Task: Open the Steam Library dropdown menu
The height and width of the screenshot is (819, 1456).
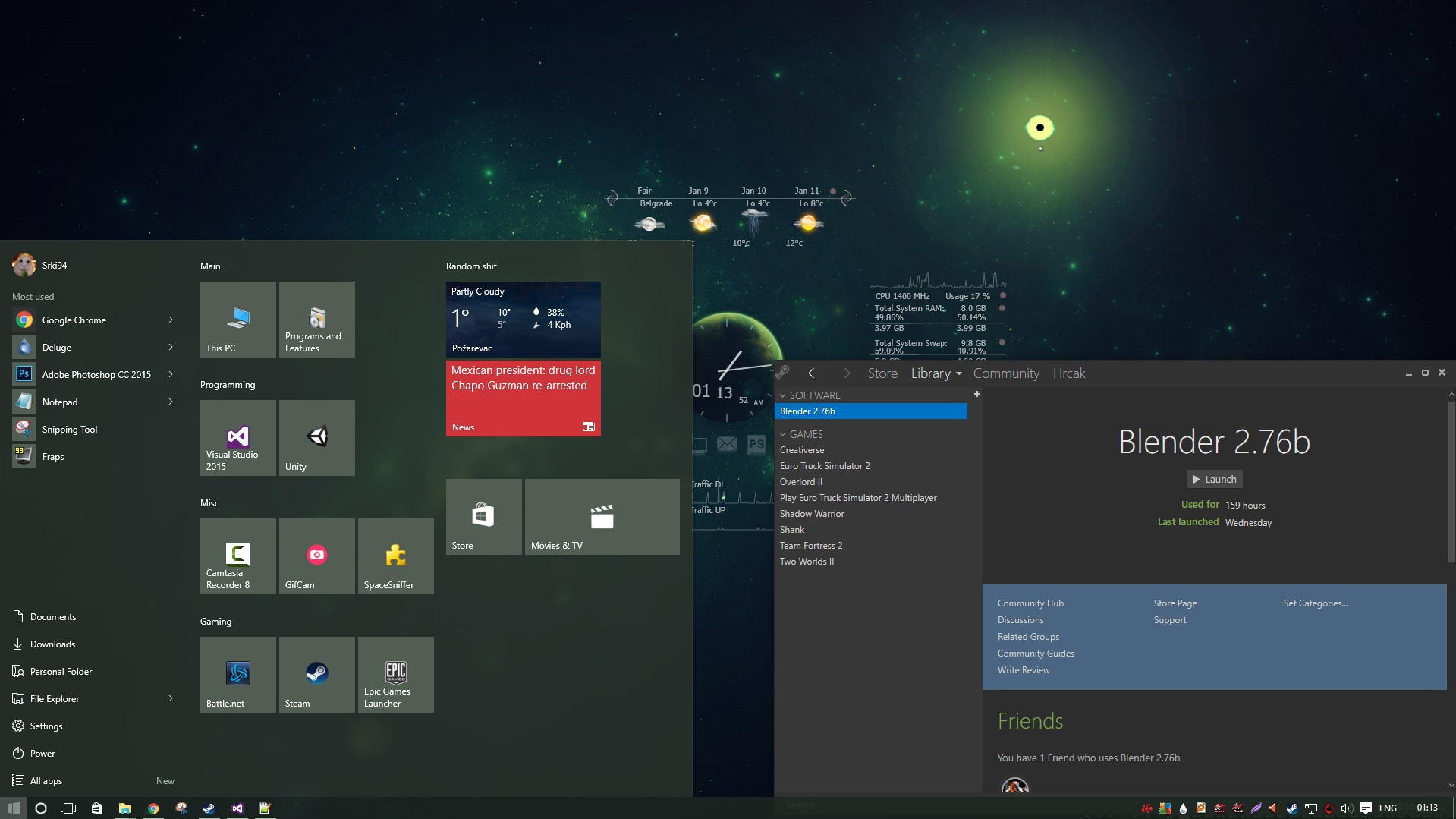Action: 959,374
